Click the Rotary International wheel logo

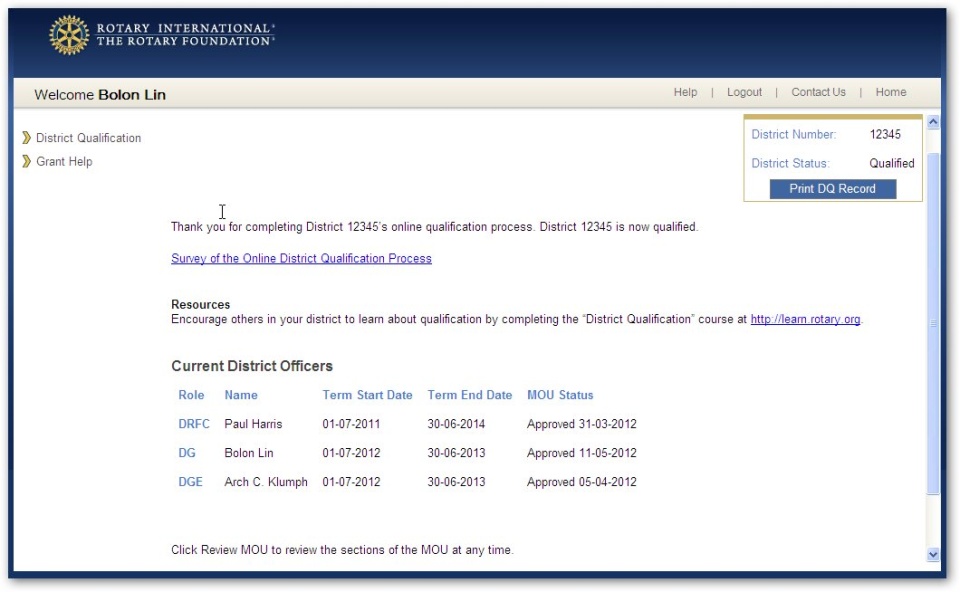[x=69, y=35]
